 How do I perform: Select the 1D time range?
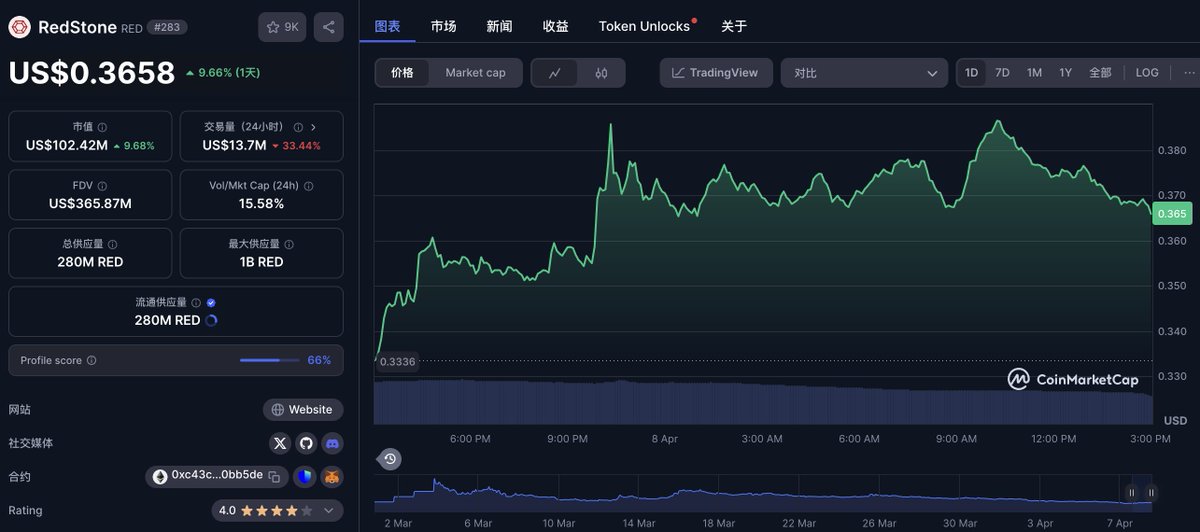pos(971,73)
